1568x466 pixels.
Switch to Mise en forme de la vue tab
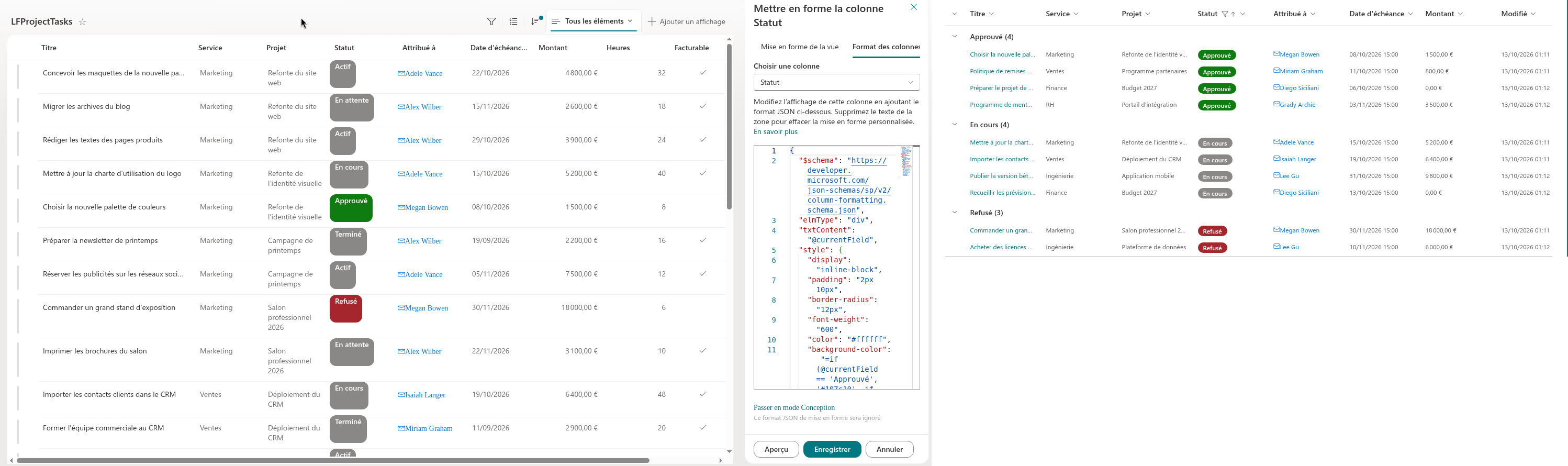pyautogui.click(x=799, y=47)
